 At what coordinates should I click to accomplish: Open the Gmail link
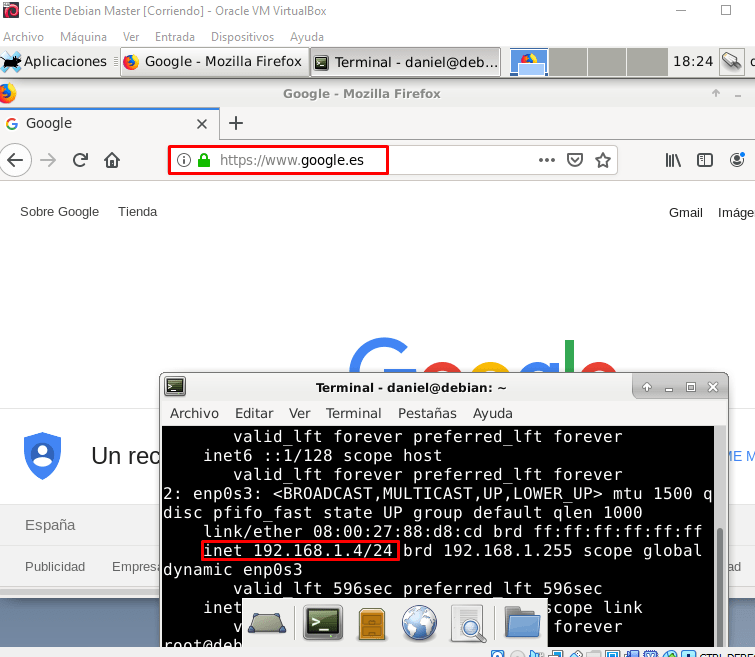click(686, 212)
